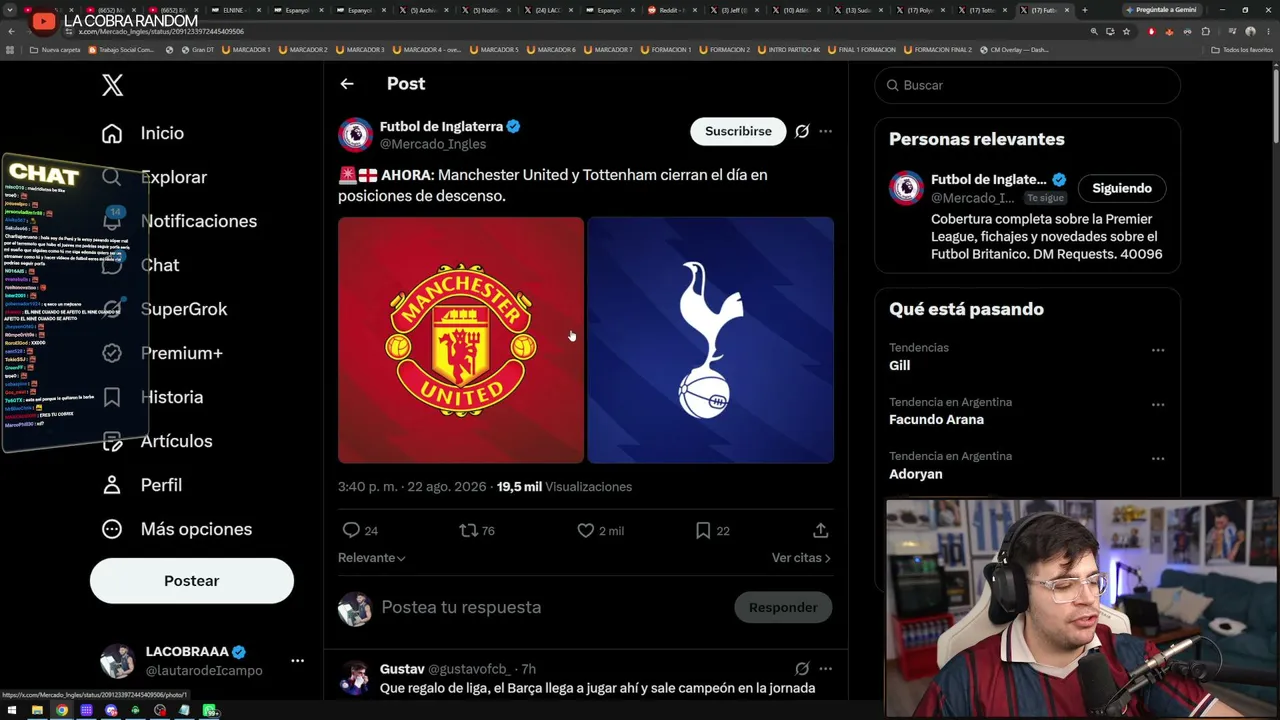Open options for Facundo Arana trend
Viewport: 1280px width, 720px height.
coord(1158,404)
